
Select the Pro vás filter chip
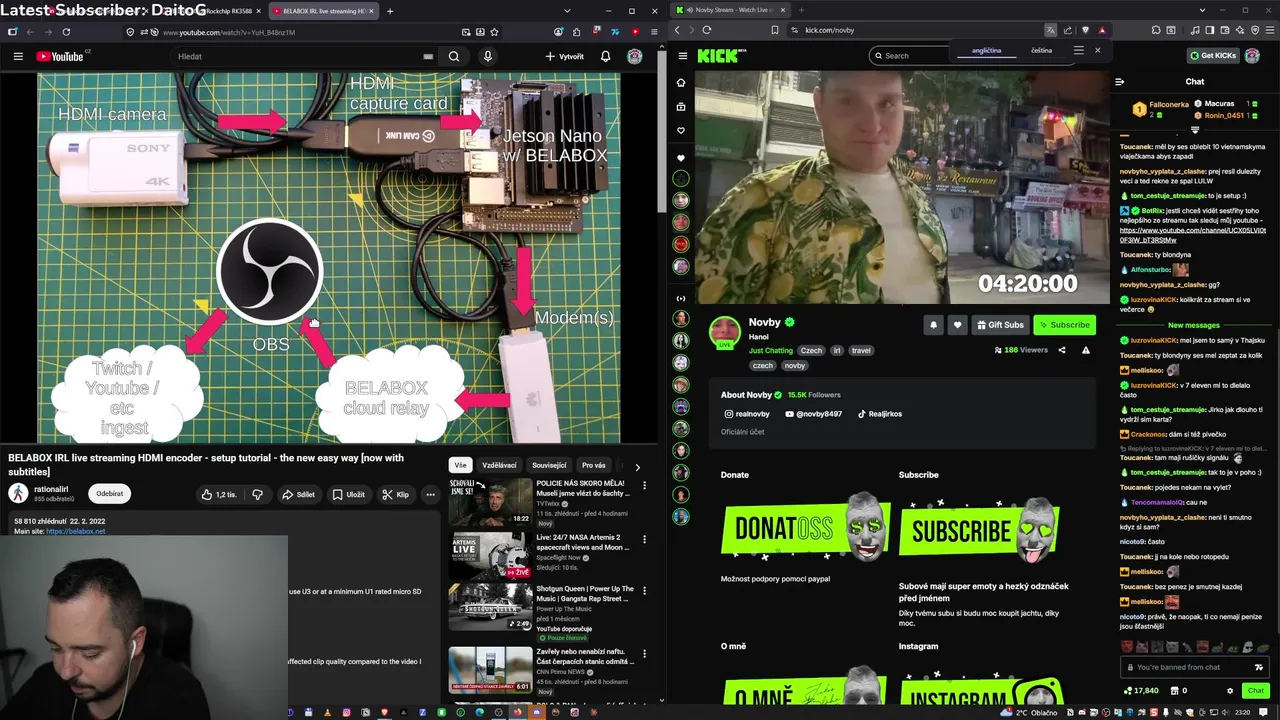pyautogui.click(x=594, y=465)
